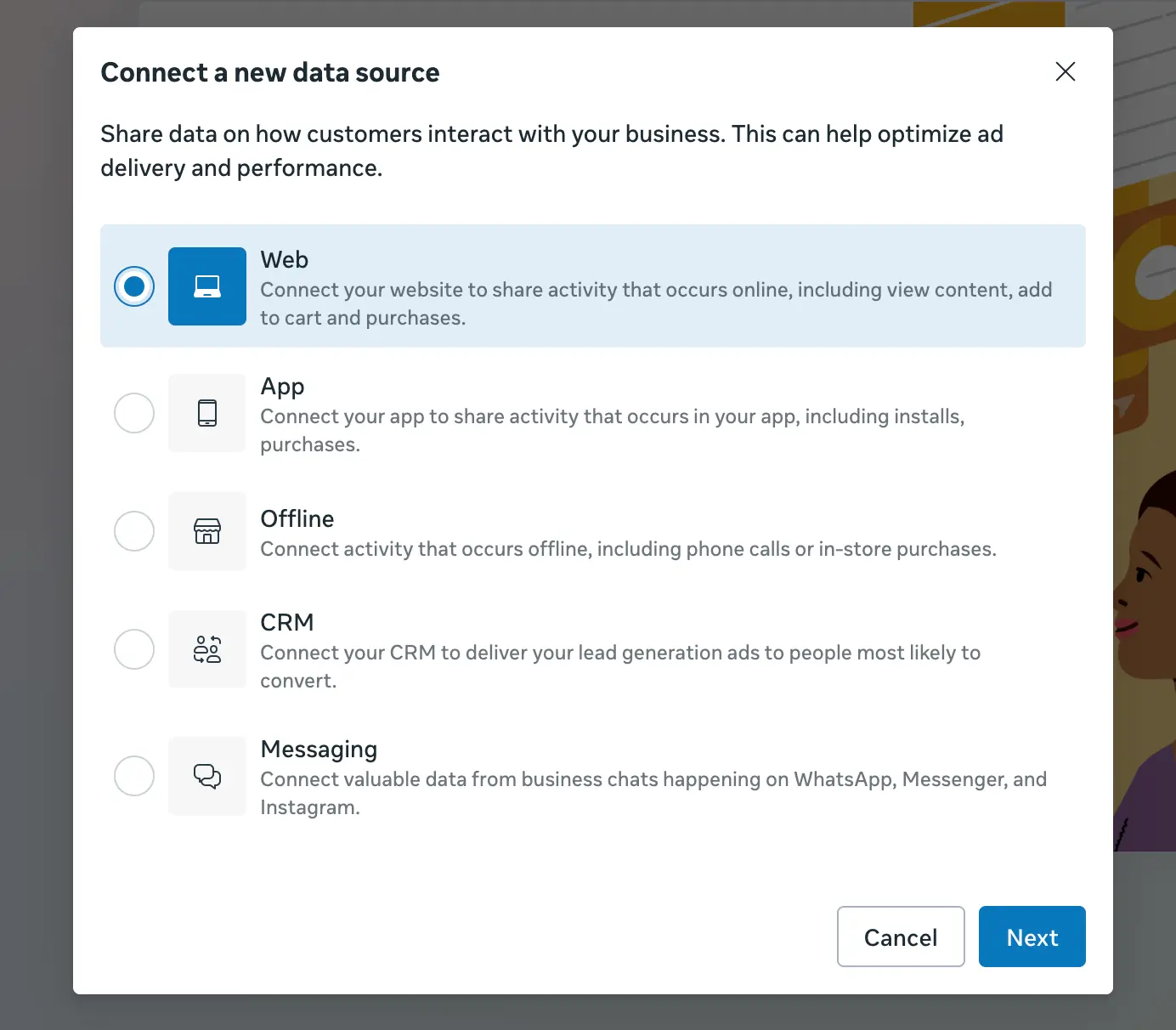Click the Web option label text
The image size is (1176, 1030).
[284, 259]
